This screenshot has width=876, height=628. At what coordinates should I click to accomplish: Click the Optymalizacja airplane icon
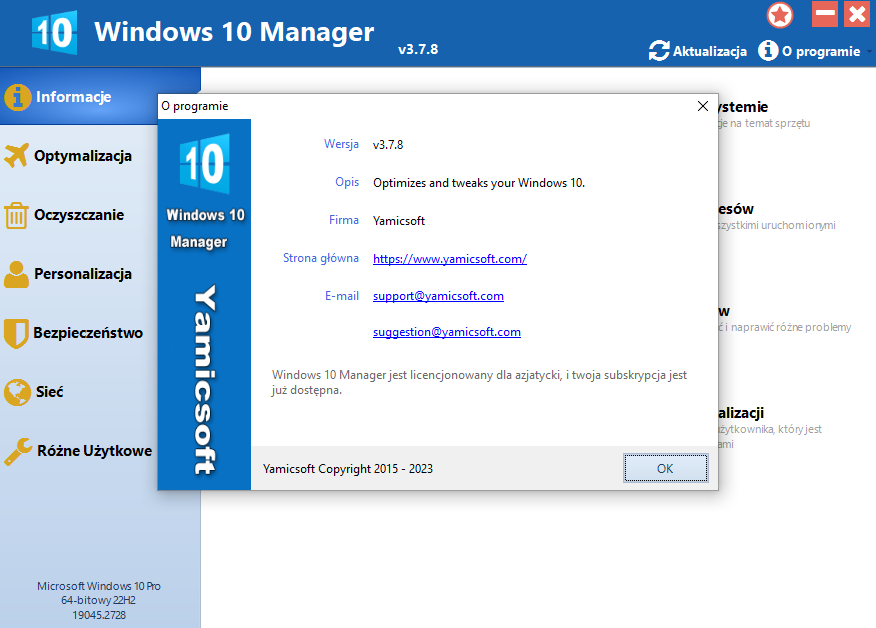(16, 155)
